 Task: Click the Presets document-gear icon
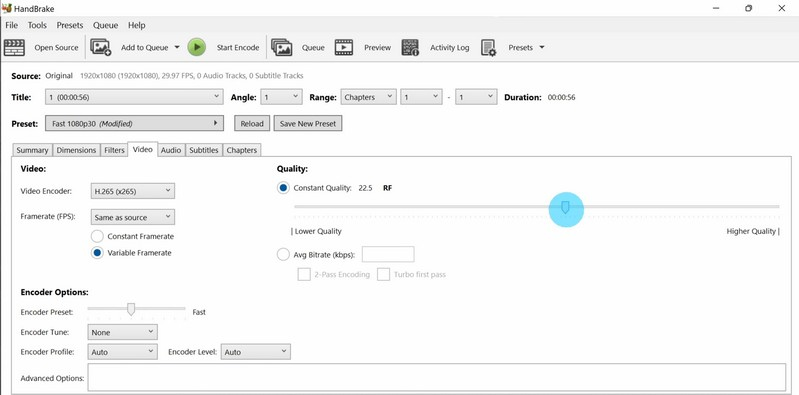(489, 47)
